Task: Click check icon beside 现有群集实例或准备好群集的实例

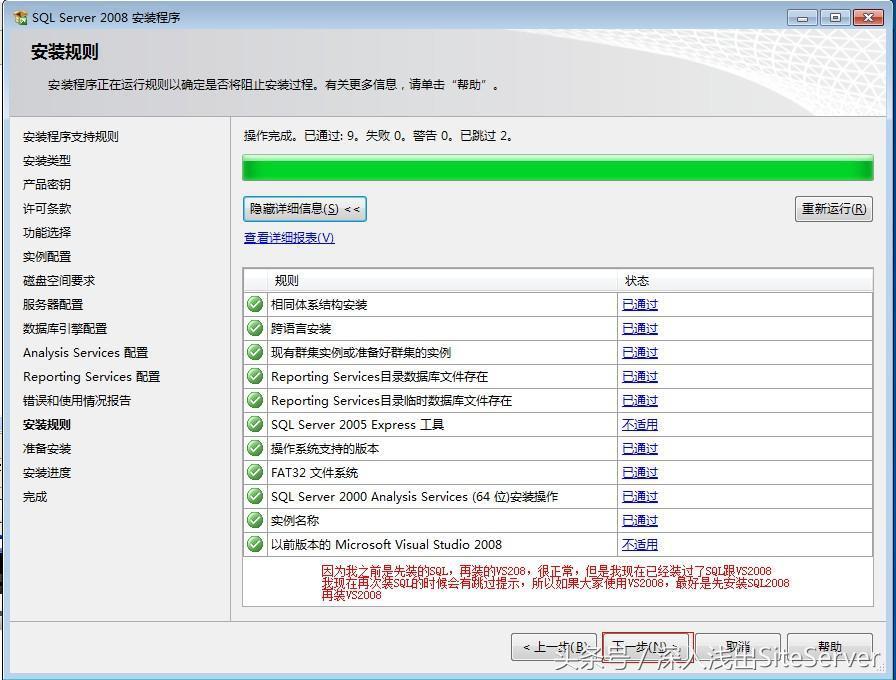Action: point(255,352)
